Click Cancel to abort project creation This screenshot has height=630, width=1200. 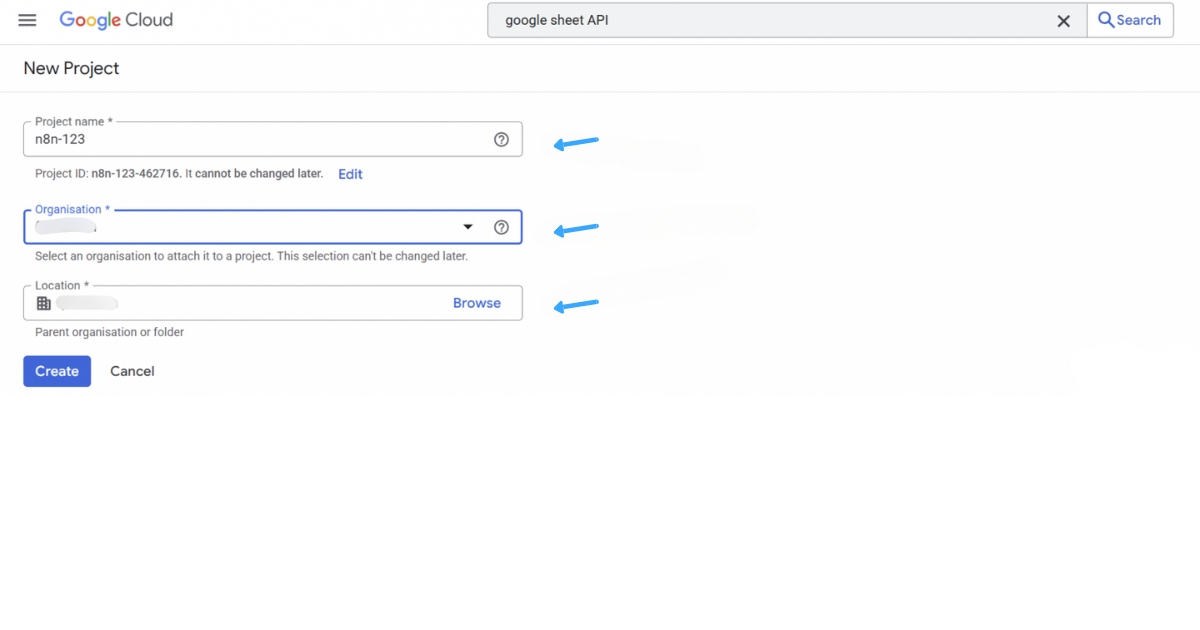[x=132, y=371]
